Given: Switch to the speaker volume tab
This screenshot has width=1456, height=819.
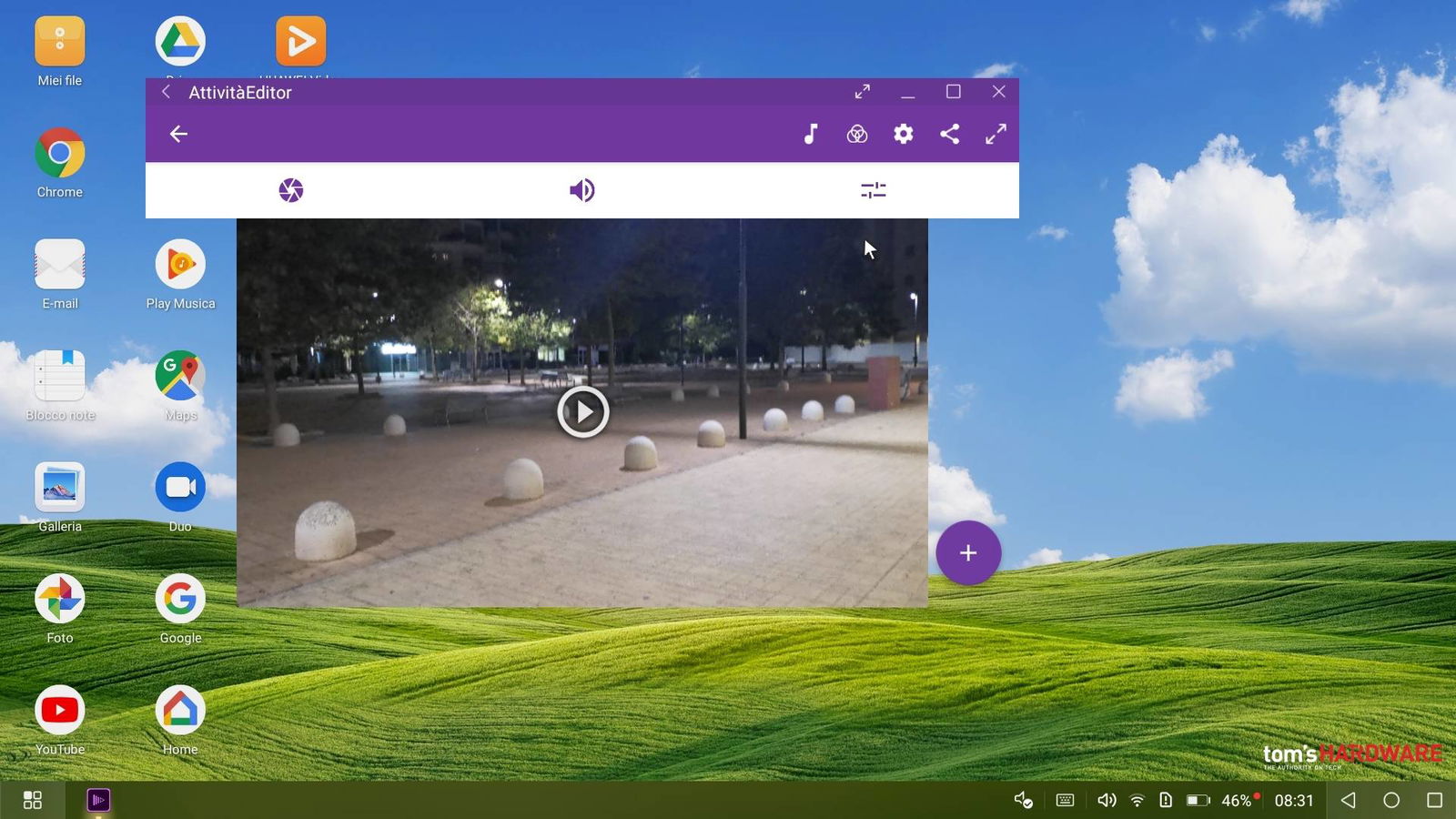Looking at the screenshot, I should point(582,190).
